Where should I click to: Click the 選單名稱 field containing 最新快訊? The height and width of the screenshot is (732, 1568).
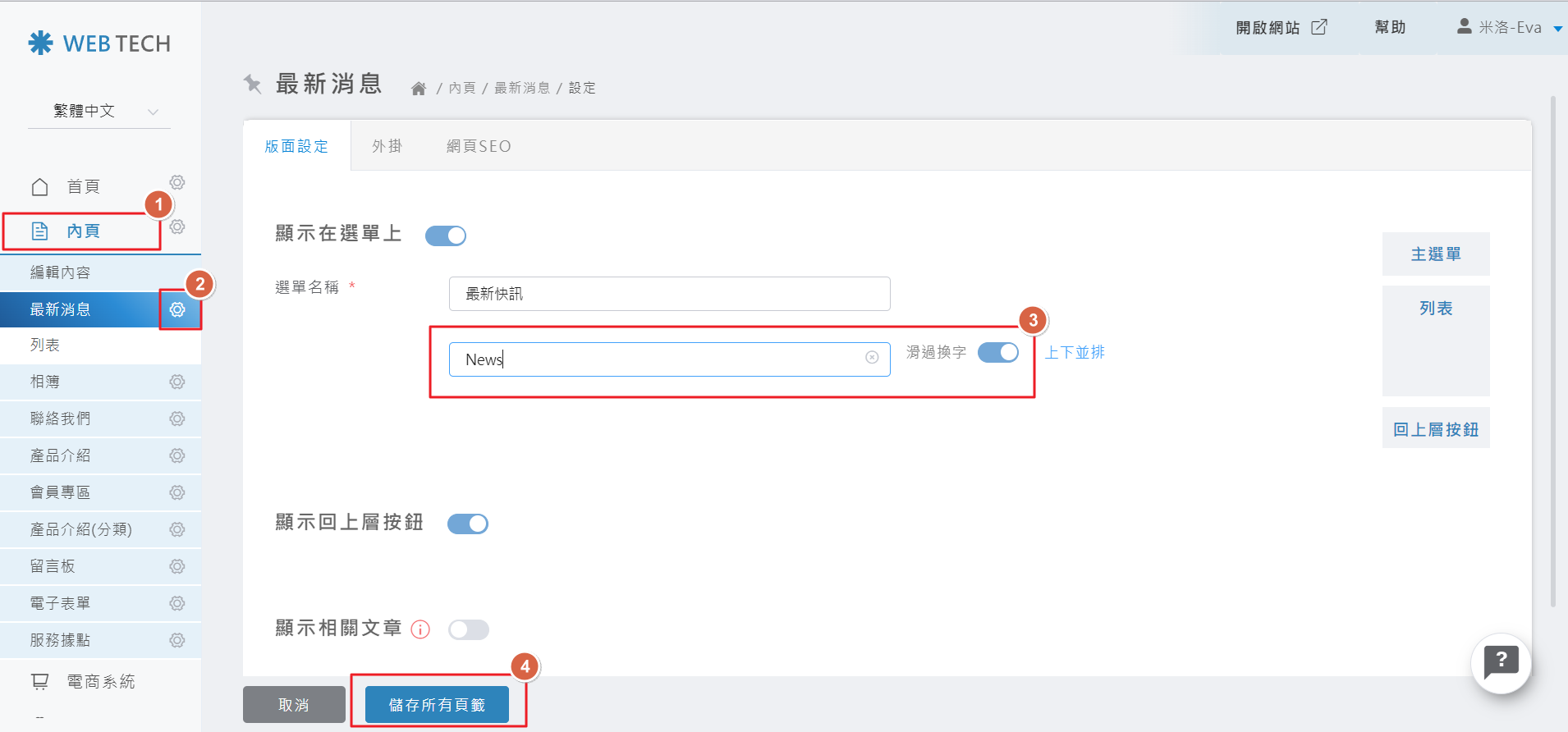pyautogui.click(x=669, y=294)
